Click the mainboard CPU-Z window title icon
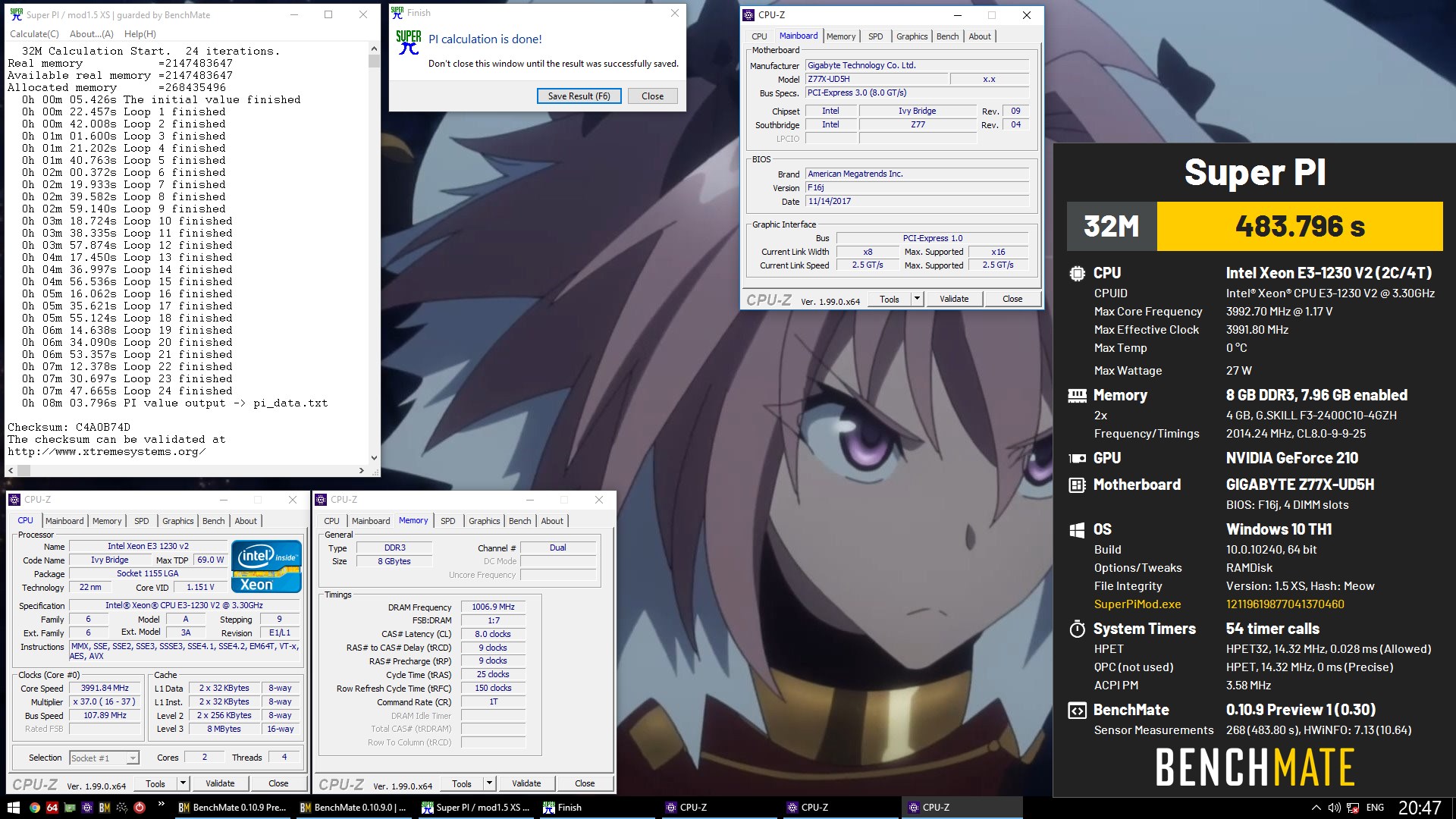 [748, 15]
